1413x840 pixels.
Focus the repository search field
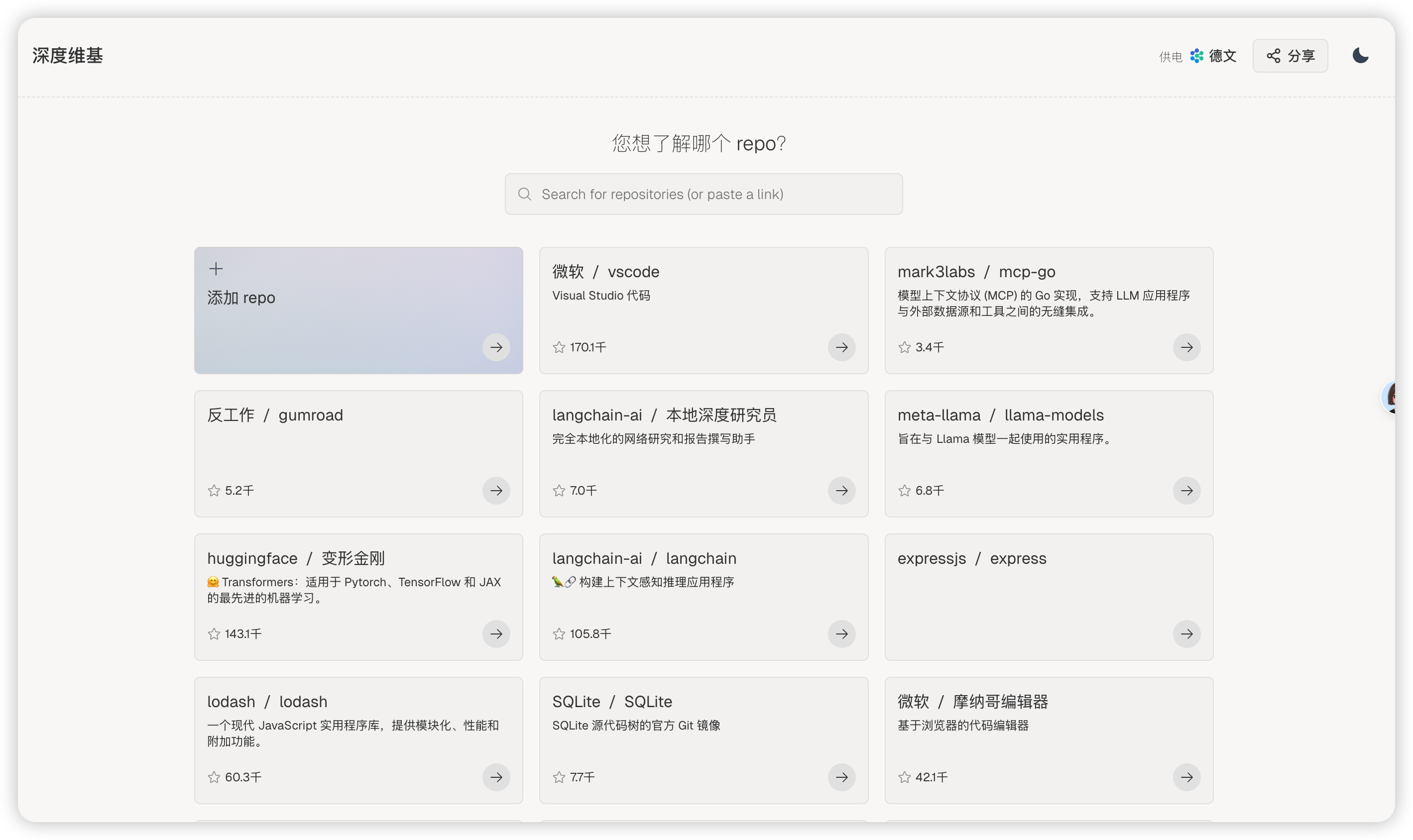[x=704, y=194]
